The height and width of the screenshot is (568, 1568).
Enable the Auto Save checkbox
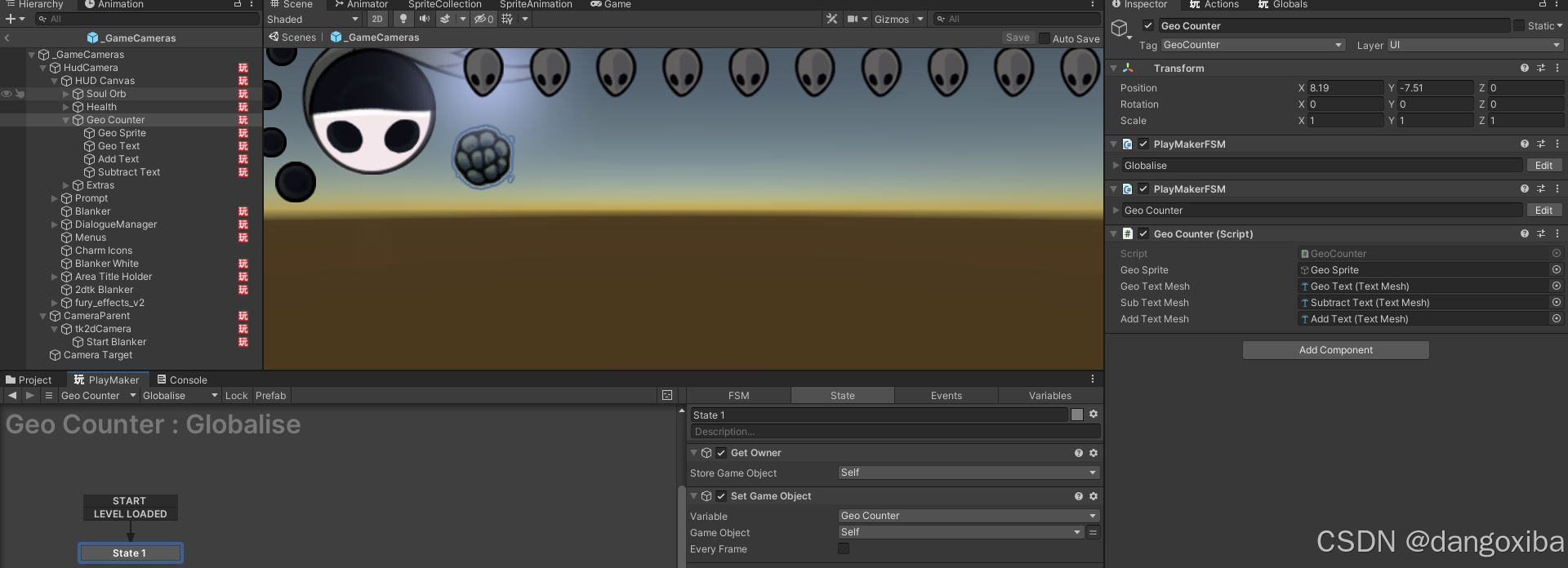(x=1044, y=38)
